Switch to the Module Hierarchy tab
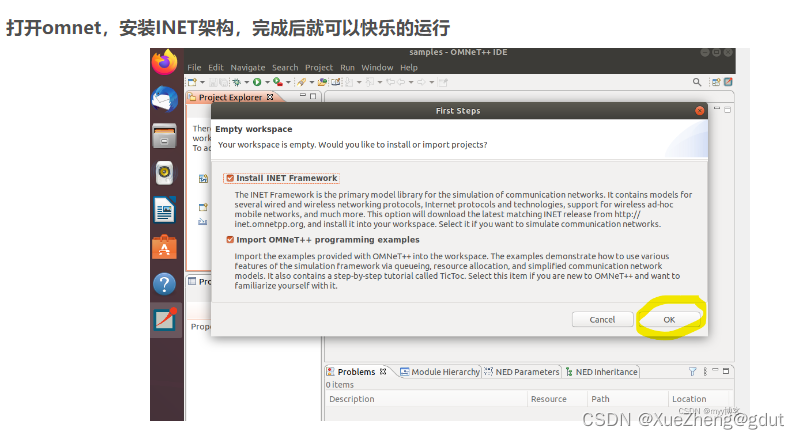 [x=440, y=372]
